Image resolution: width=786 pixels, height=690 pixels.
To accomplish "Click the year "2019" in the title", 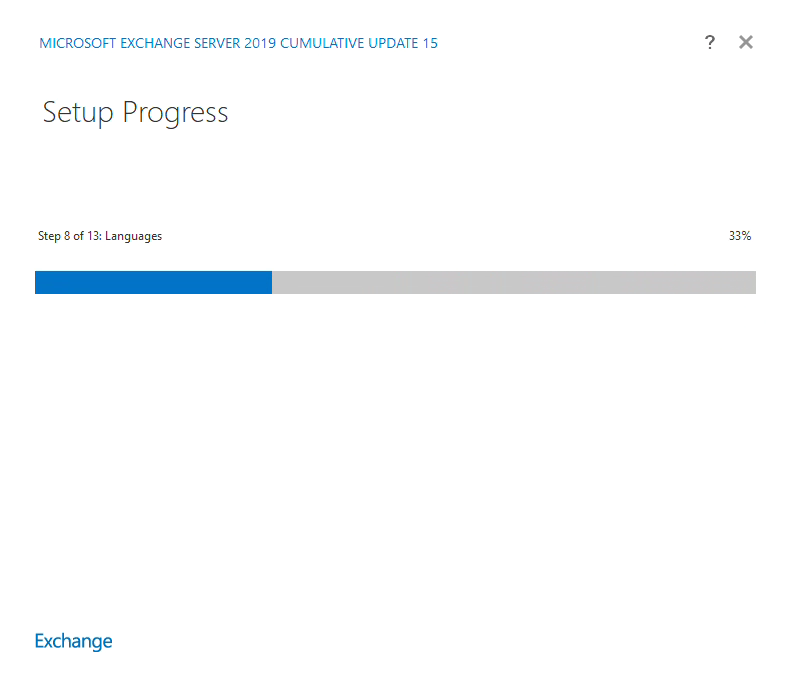I will click(260, 43).
